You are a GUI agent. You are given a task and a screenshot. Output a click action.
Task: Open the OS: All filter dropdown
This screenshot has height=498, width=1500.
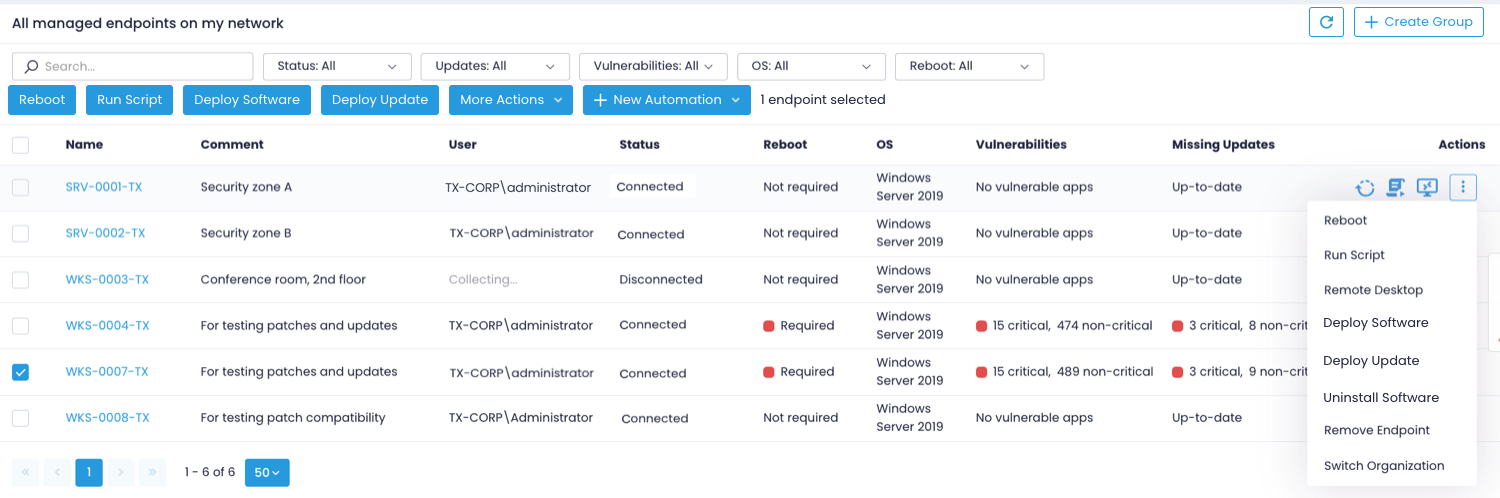tap(811, 66)
